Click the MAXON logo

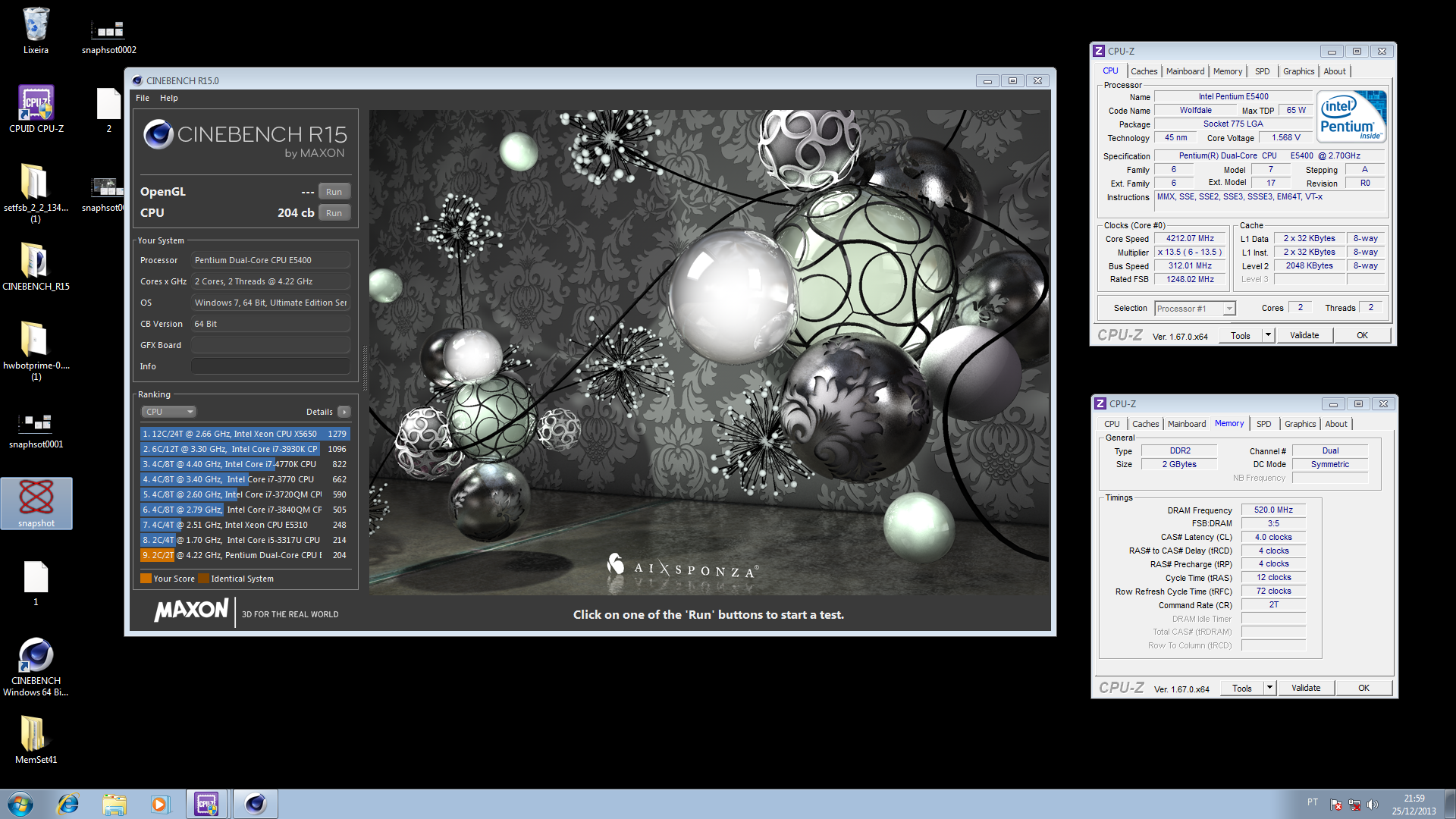point(191,610)
